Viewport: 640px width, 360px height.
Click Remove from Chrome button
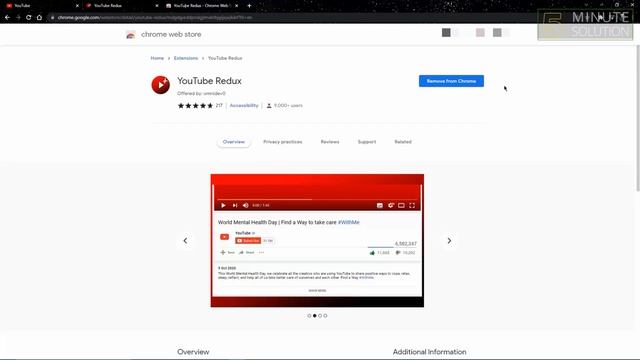click(x=451, y=81)
